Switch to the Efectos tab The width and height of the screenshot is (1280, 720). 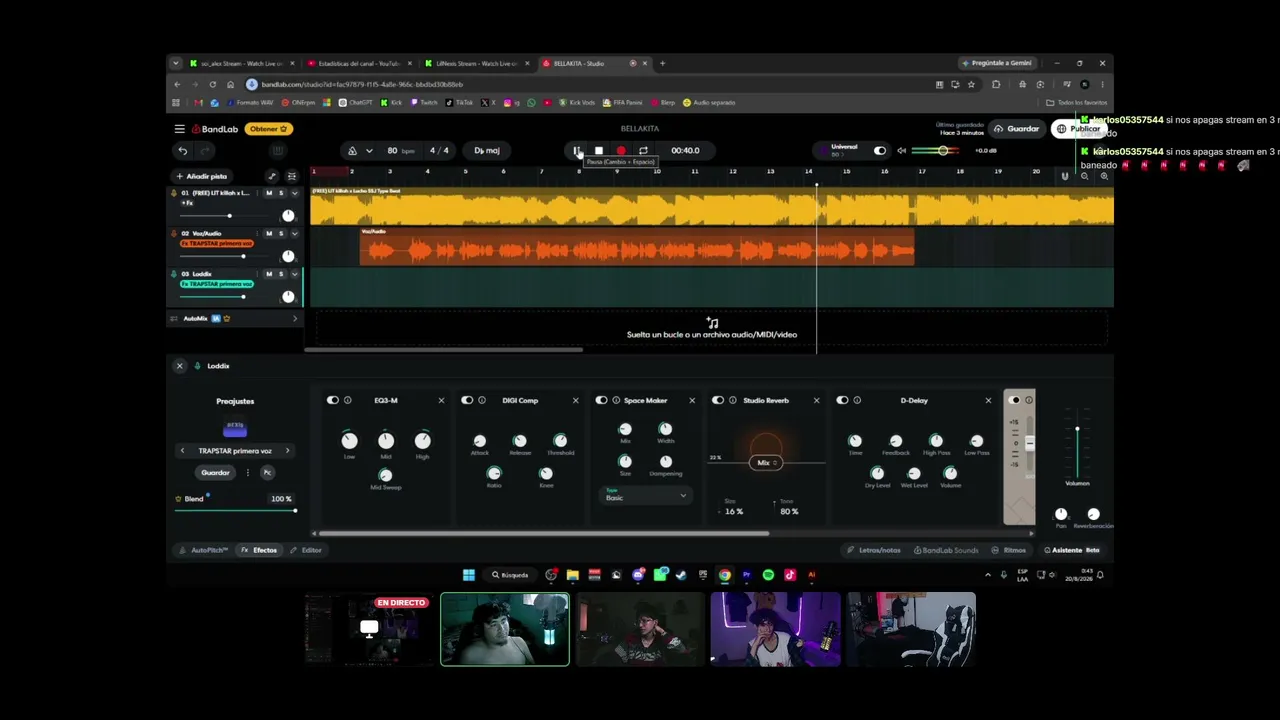tap(259, 550)
